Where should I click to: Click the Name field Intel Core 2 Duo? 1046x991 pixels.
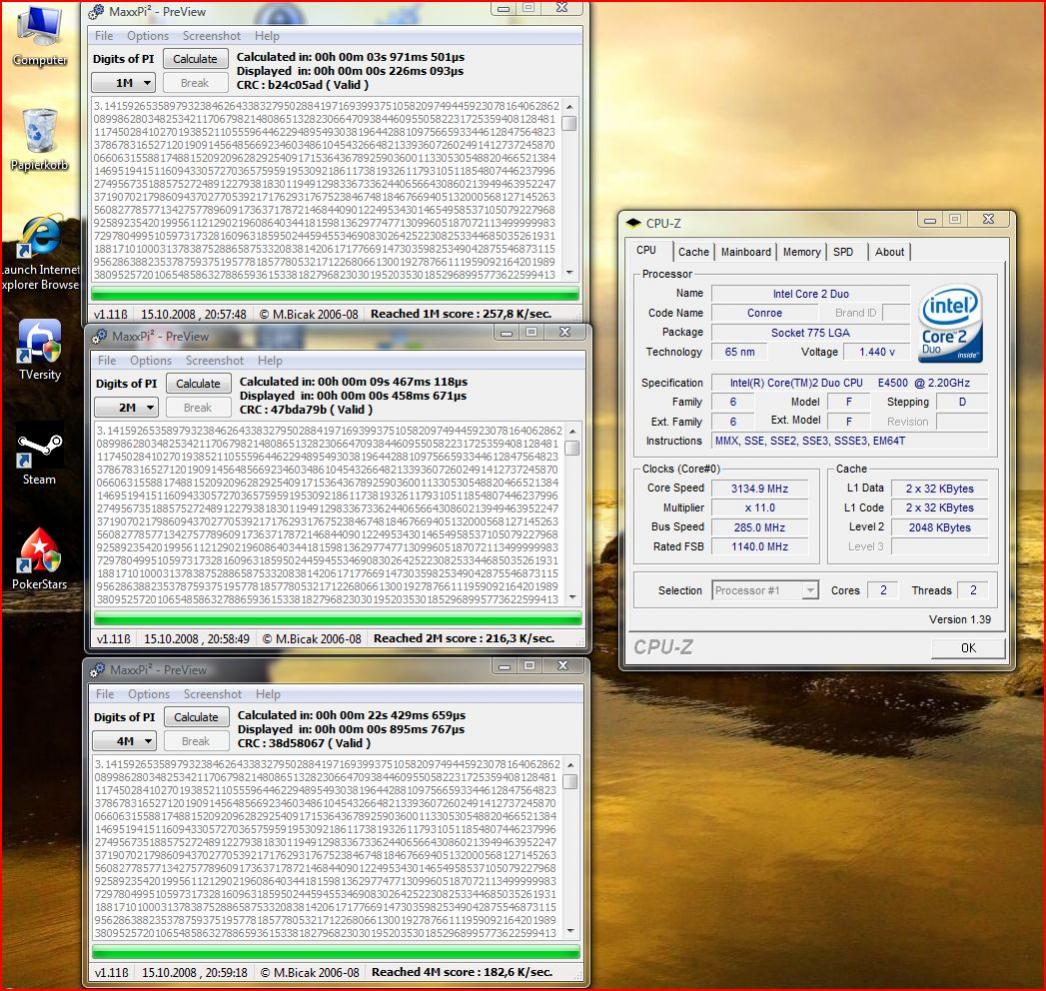click(811, 293)
